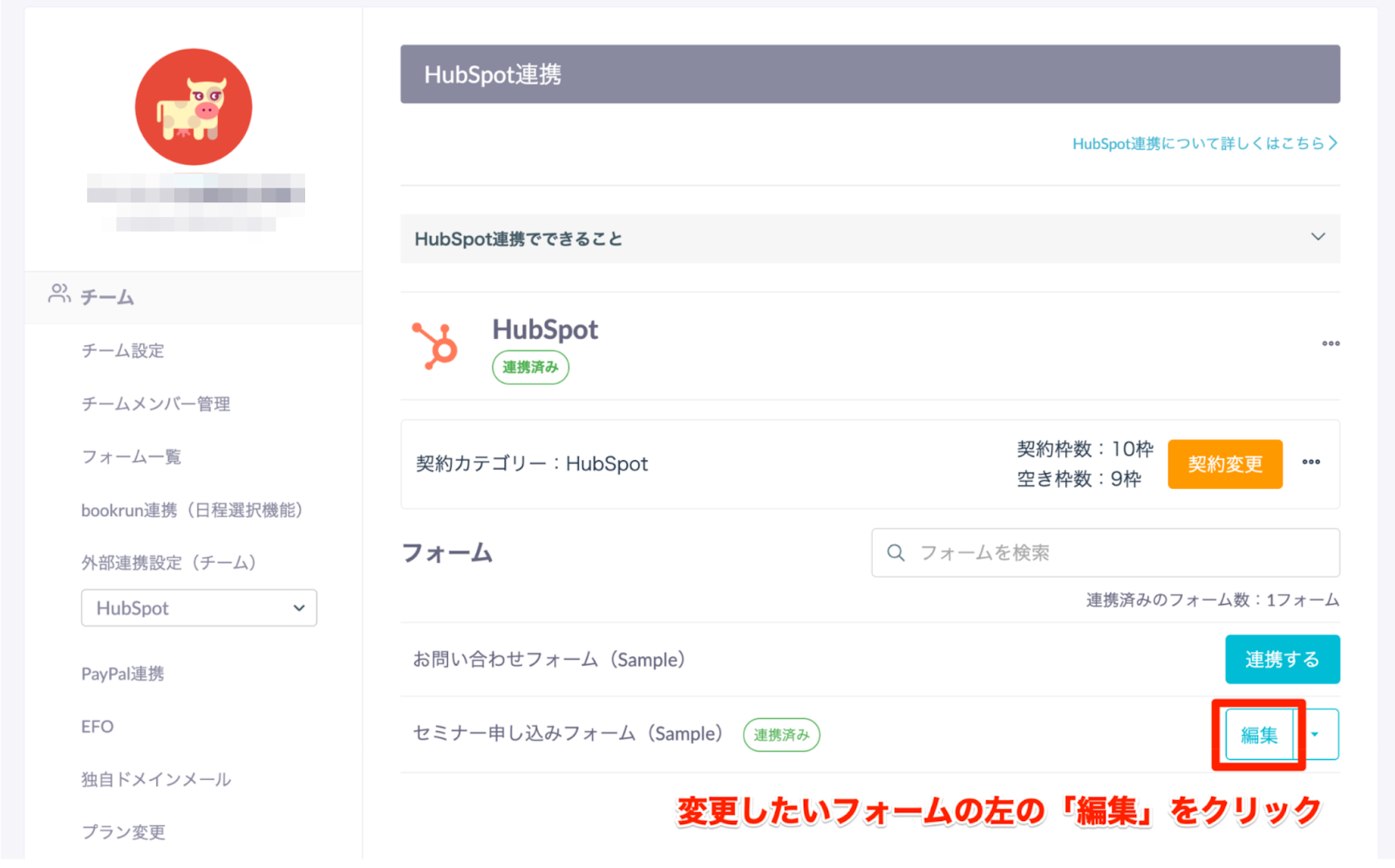The height and width of the screenshot is (868, 1395).
Task: Expand the HubSpot連携でできること section
Action: point(870,238)
